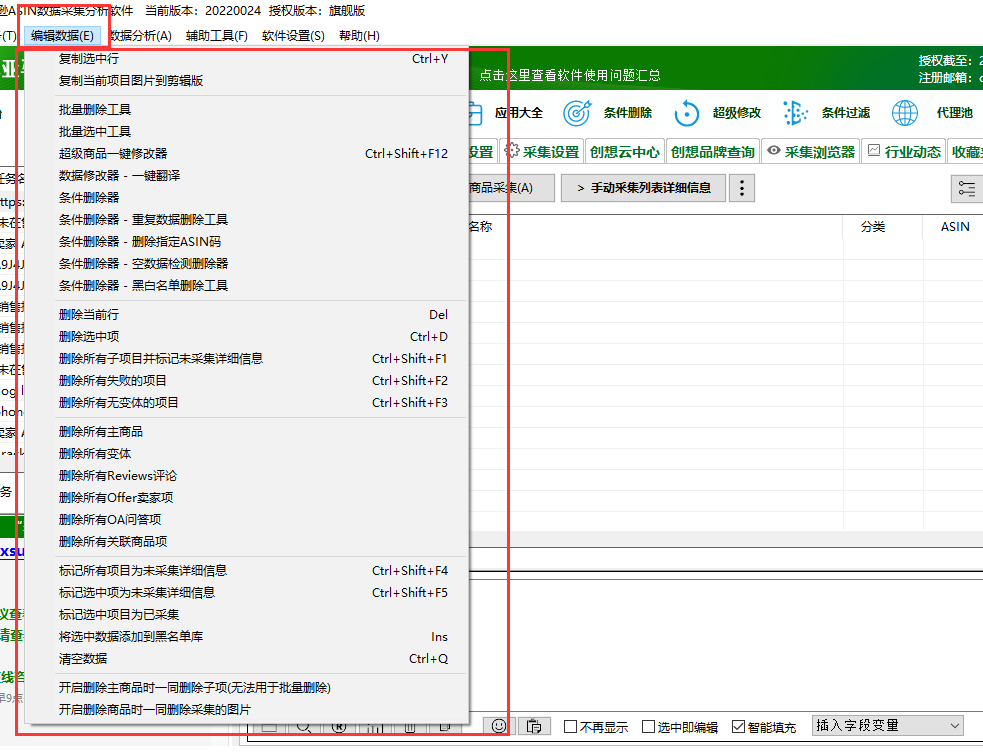983x755 pixels.
Task: Click 点击这里查看软件使用问题汇总 link
Action: tap(569, 75)
